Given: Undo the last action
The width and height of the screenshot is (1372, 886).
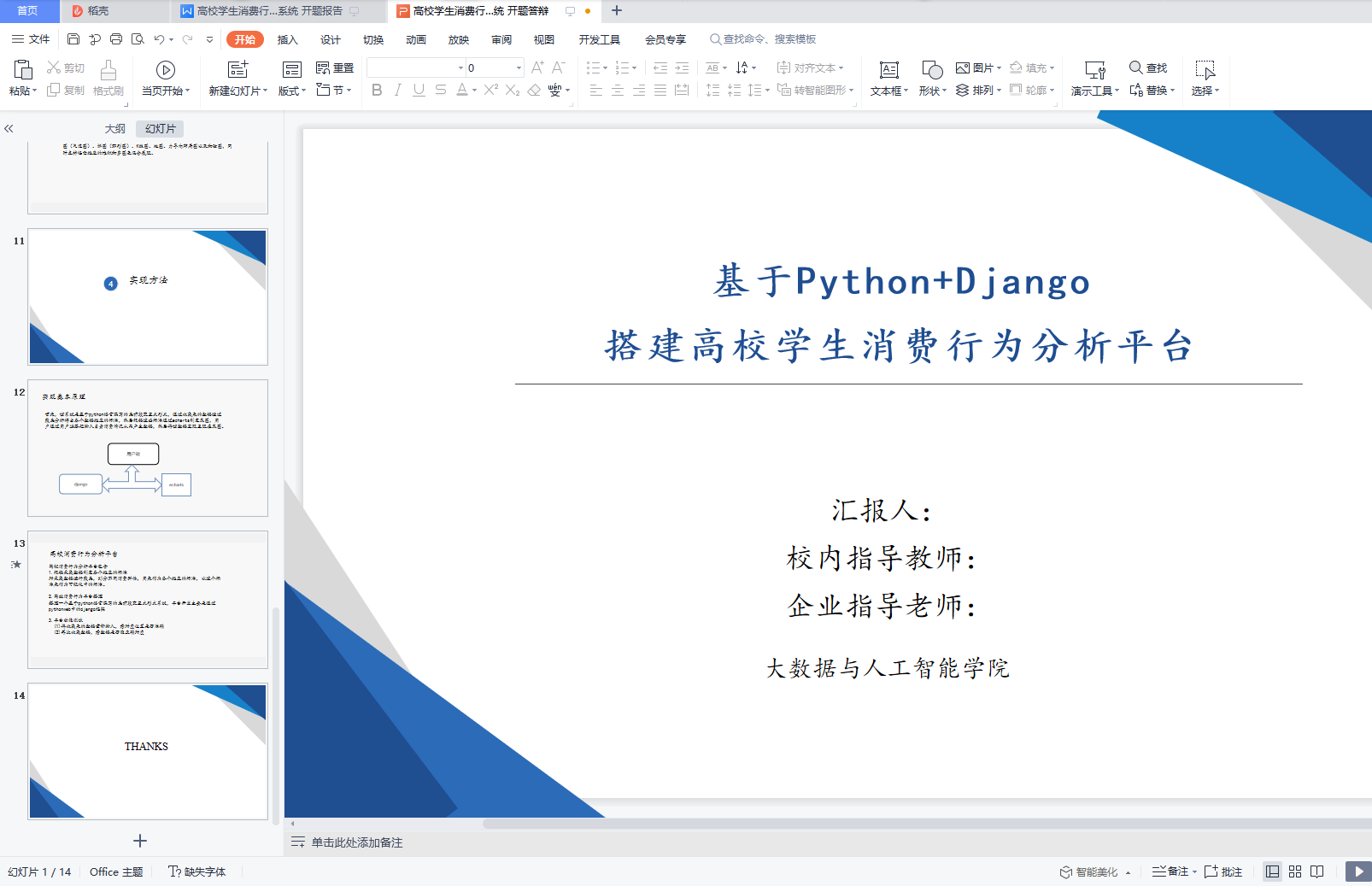Looking at the screenshot, I should coord(159,39).
